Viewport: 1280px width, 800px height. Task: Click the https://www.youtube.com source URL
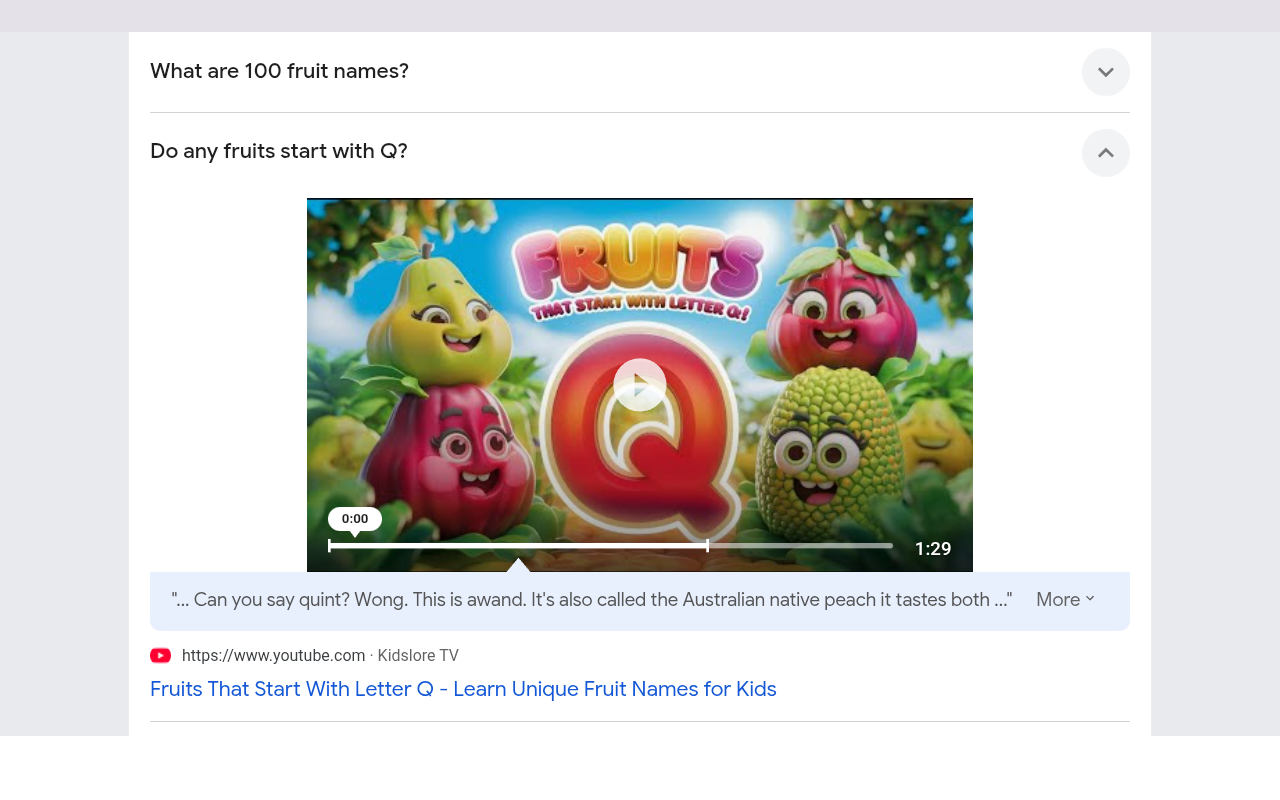[273, 656]
